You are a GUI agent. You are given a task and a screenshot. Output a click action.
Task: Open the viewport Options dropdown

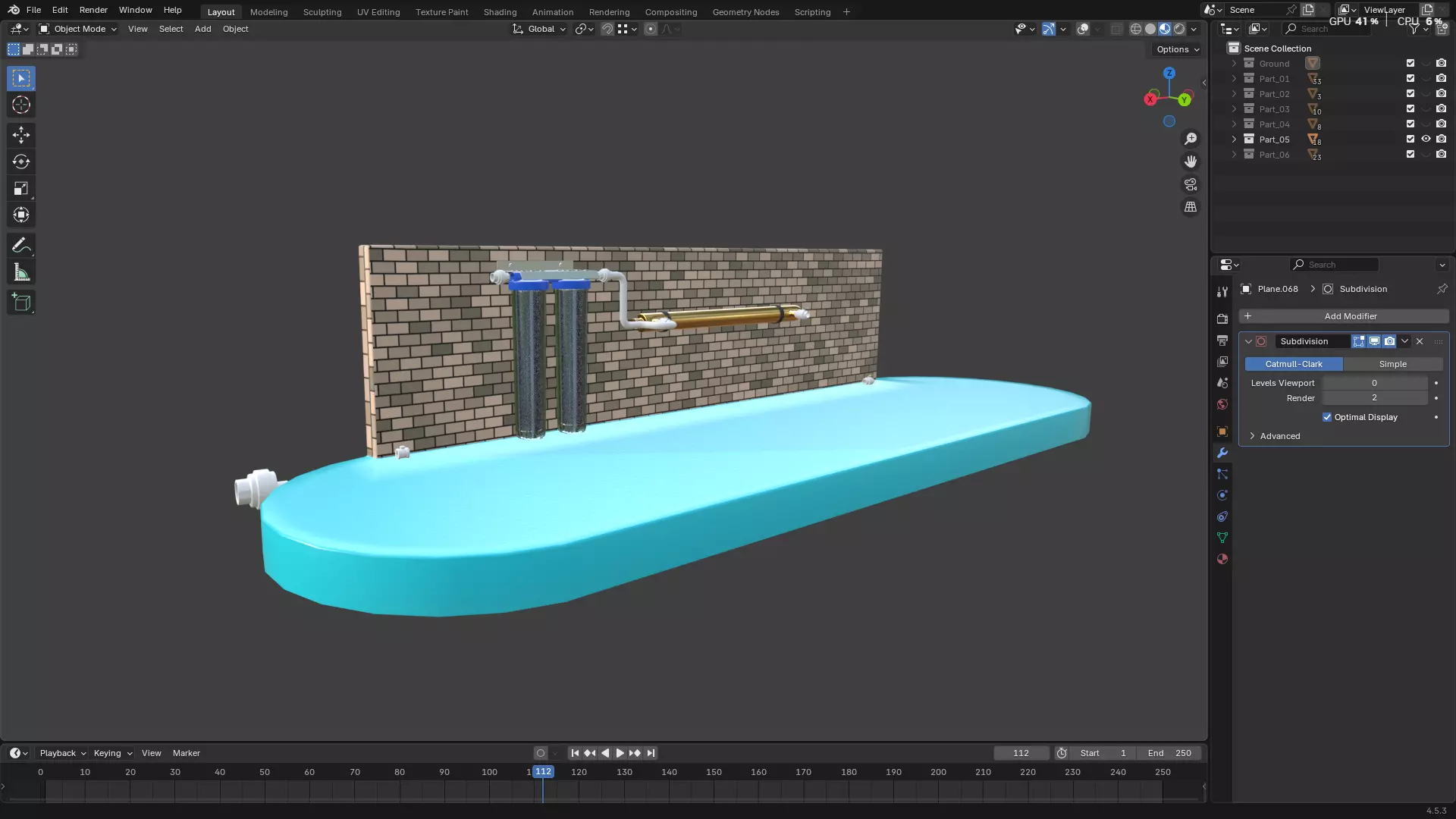1178,49
